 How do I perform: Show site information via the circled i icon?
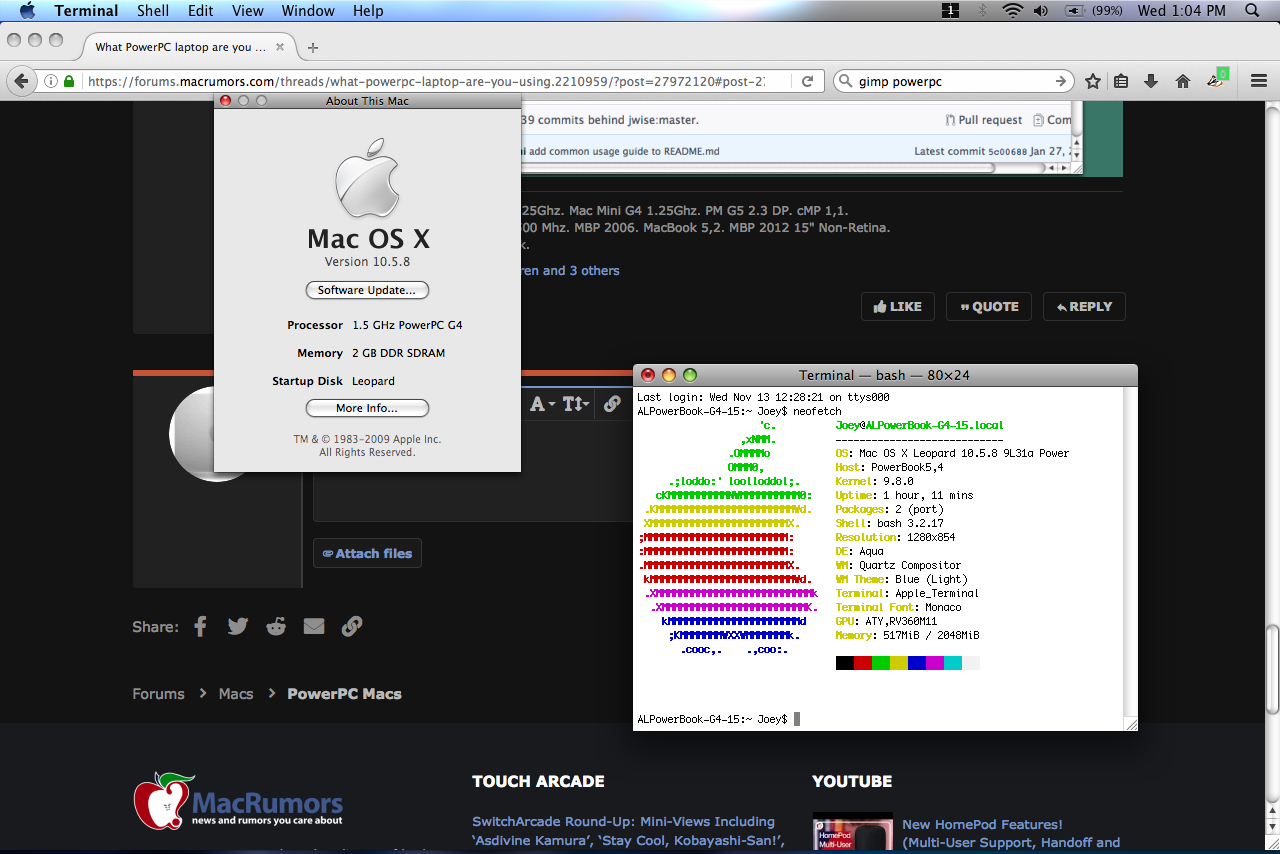pos(51,82)
